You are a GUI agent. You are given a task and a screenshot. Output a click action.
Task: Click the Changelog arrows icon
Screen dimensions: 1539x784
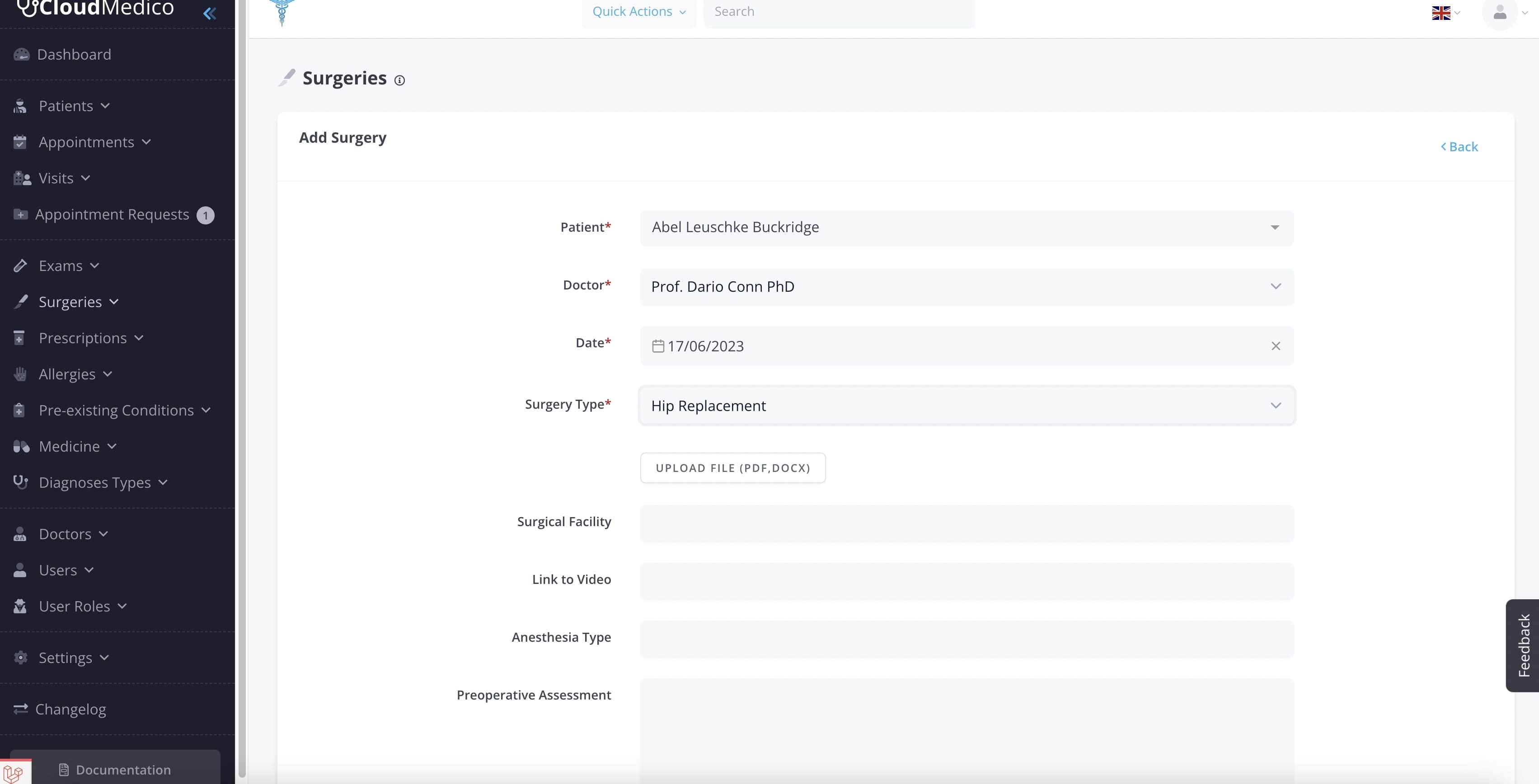tap(21, 709)
